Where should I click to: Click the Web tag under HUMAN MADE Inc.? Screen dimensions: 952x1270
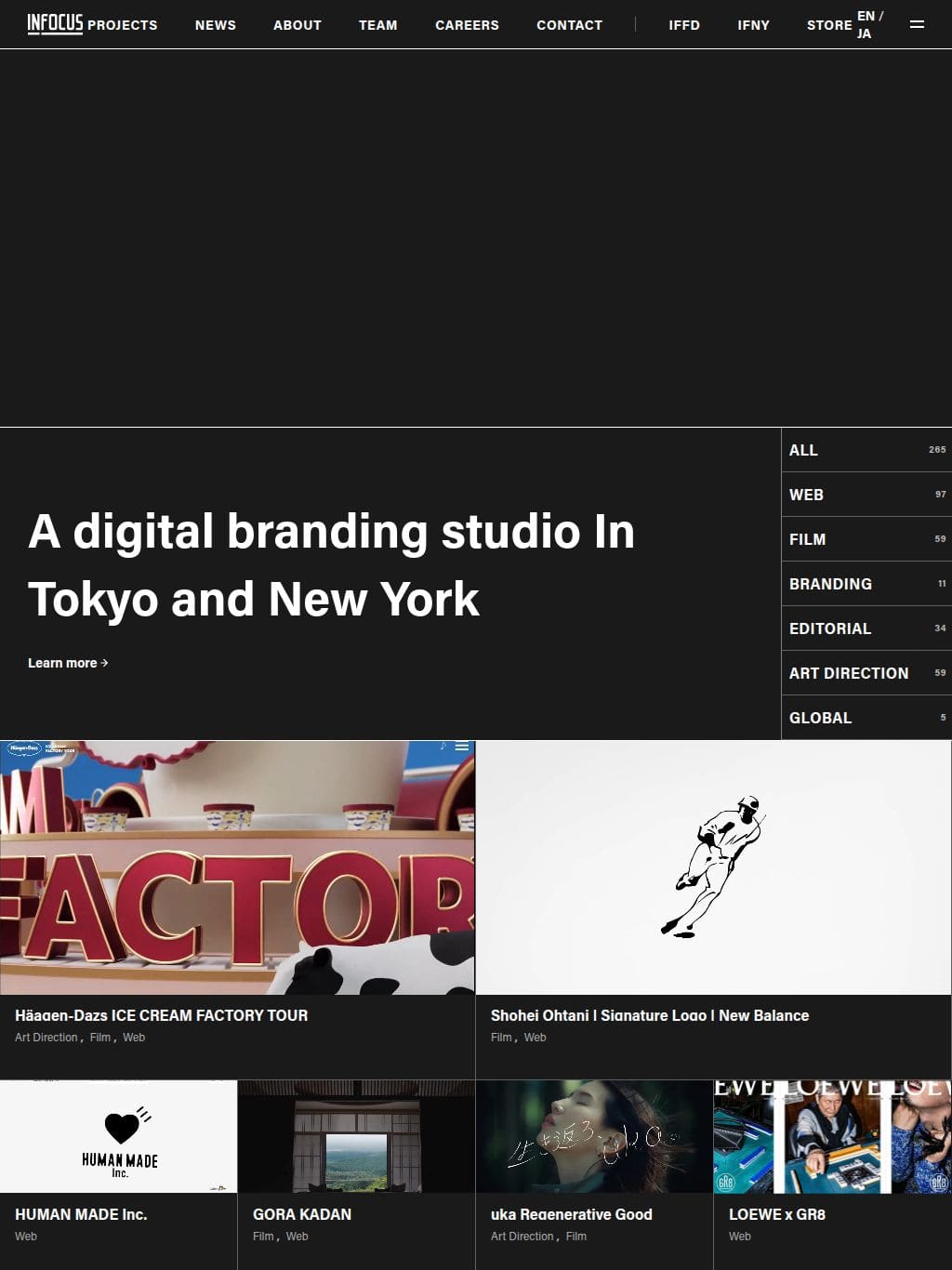click(x=26, y=1237)
